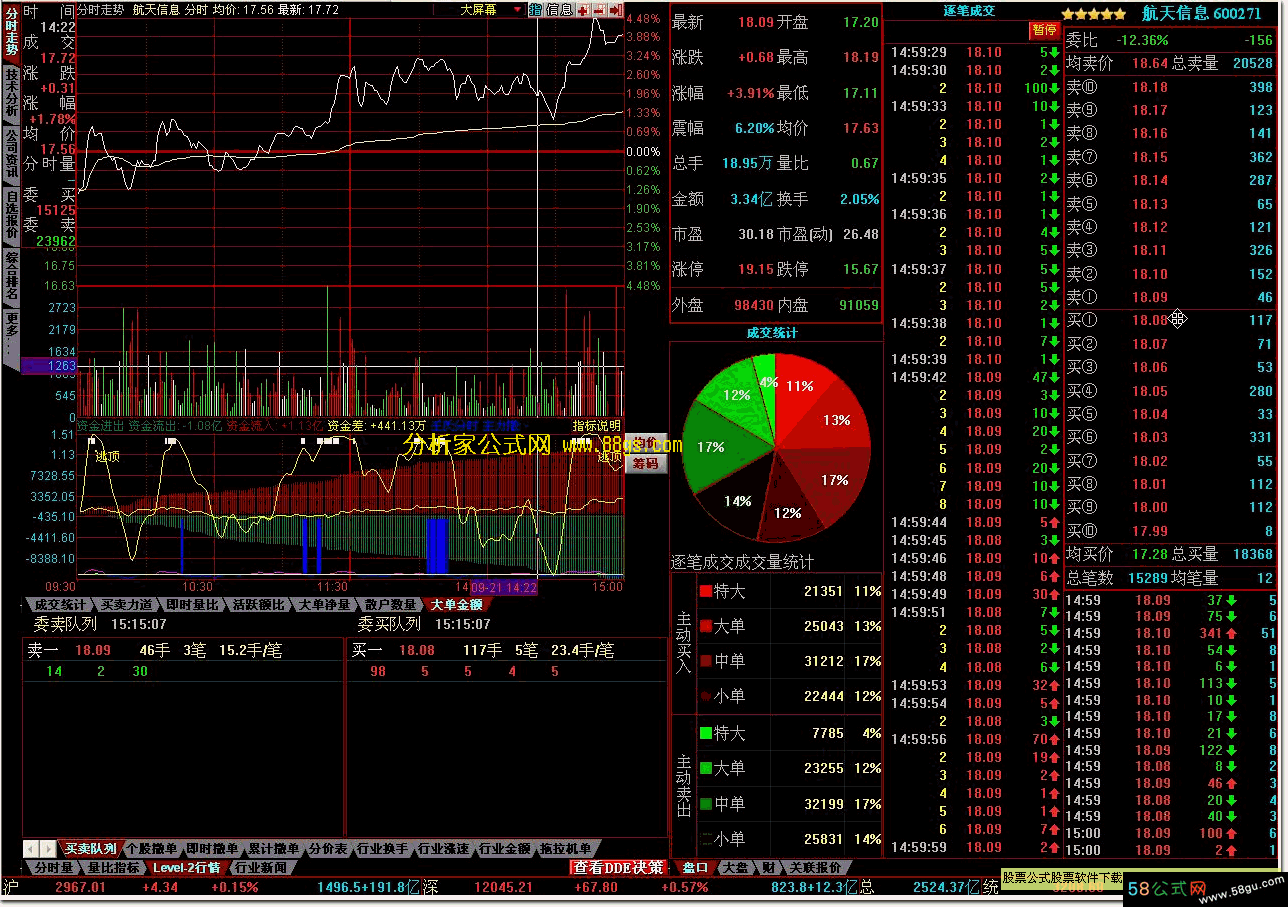Screen dimensions: 1288x907
Task: Select the 自选报价 vertical side tab
Action: point(11,214)
